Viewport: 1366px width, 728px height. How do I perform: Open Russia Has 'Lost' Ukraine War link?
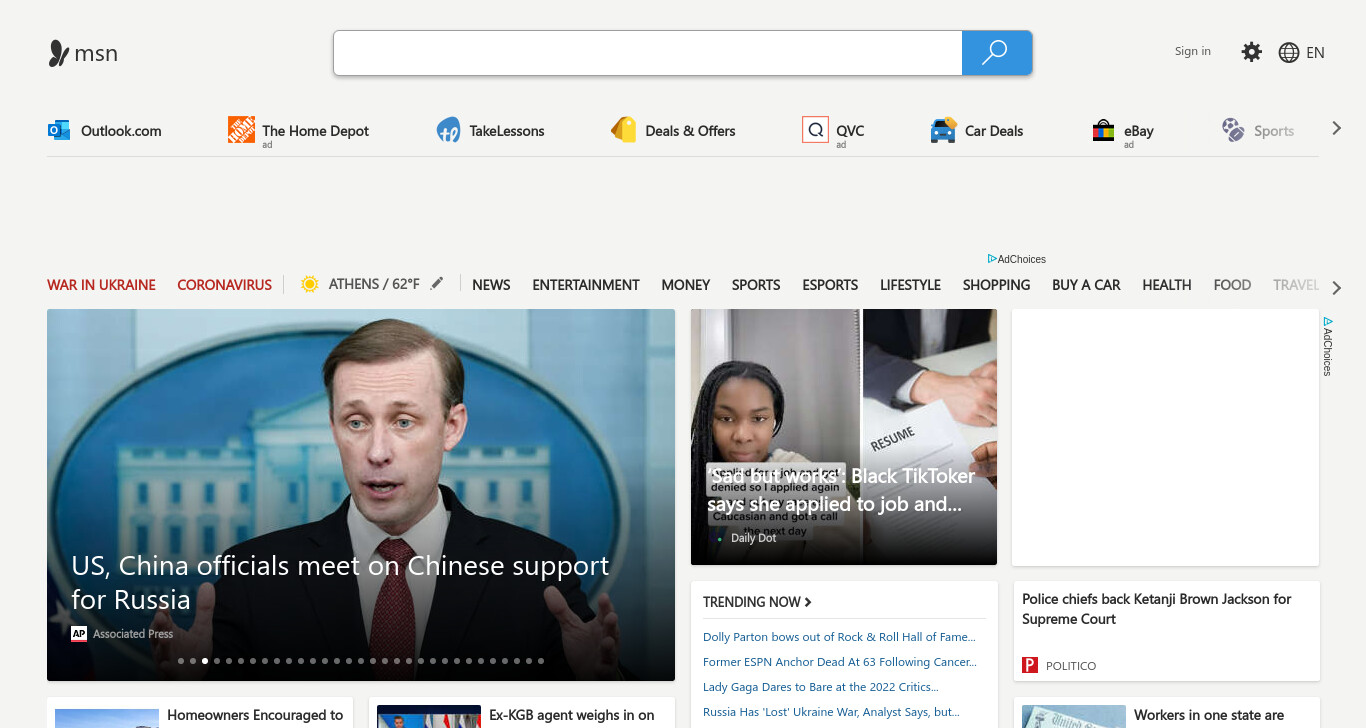[831, 712]
